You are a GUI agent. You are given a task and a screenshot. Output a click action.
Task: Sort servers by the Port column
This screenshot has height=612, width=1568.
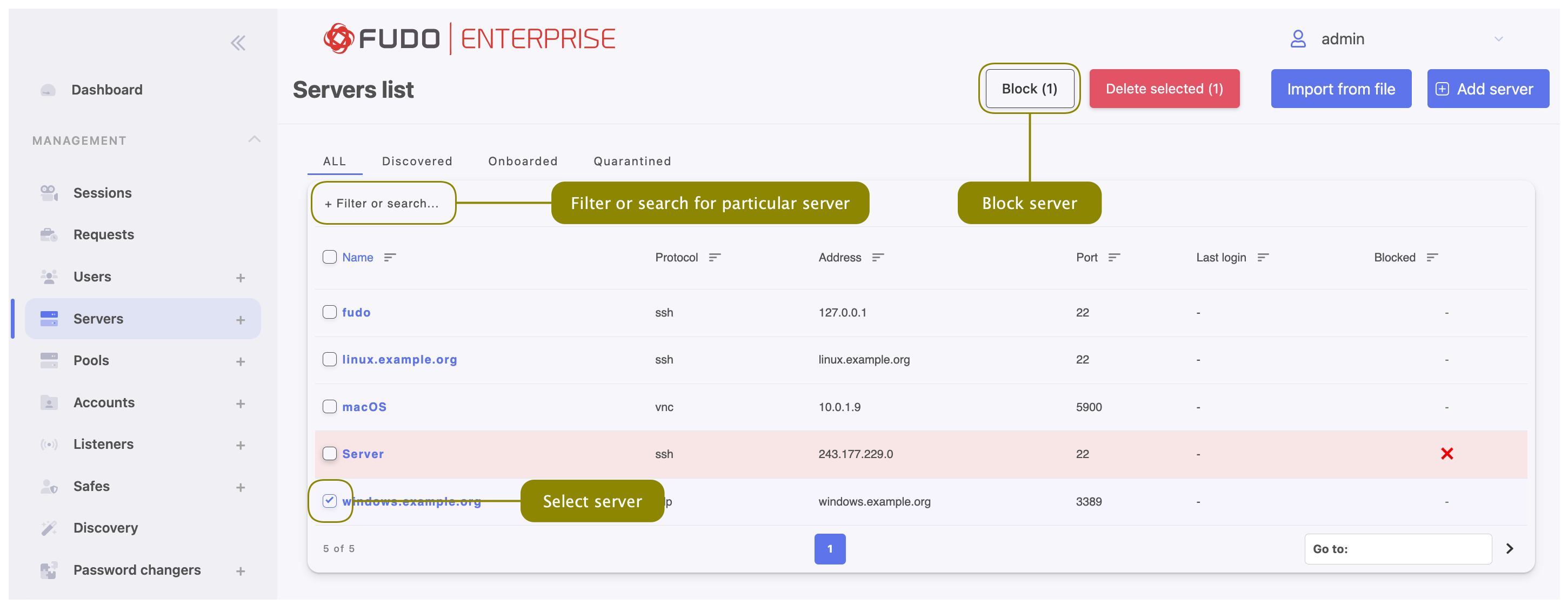[1115, 257]
